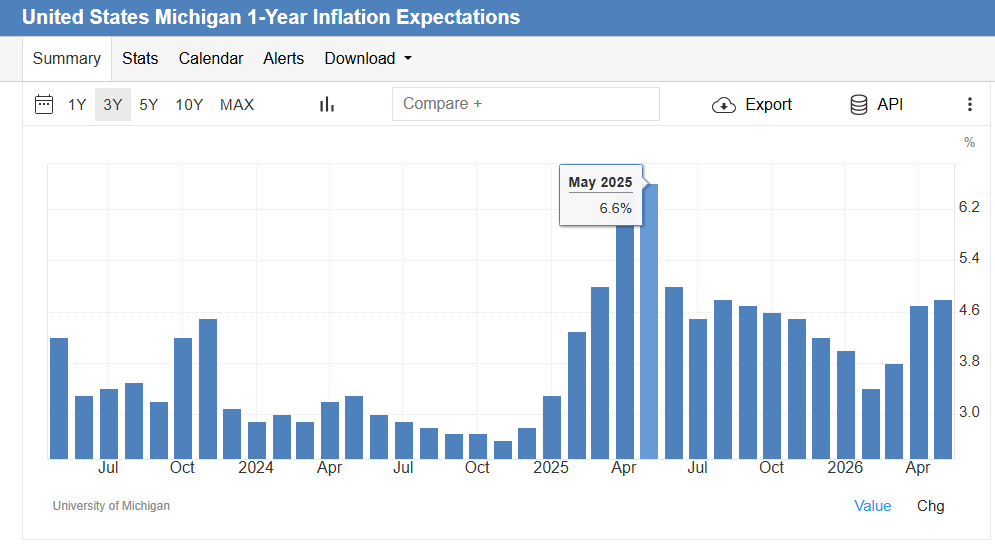Image resolution: width=995 pixels, height=558 pixels.
Task: Click the '5.4' y-axis label
Action: [x=969, y=258]
